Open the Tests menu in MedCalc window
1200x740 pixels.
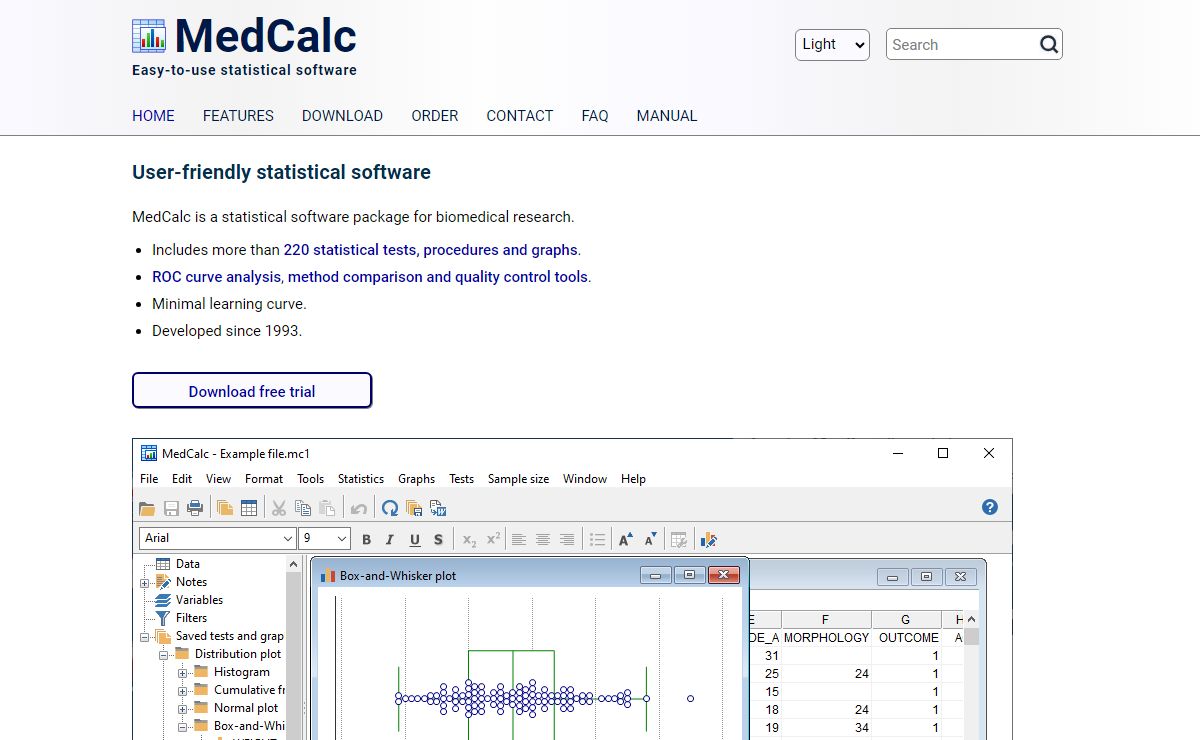pos(461,479)
